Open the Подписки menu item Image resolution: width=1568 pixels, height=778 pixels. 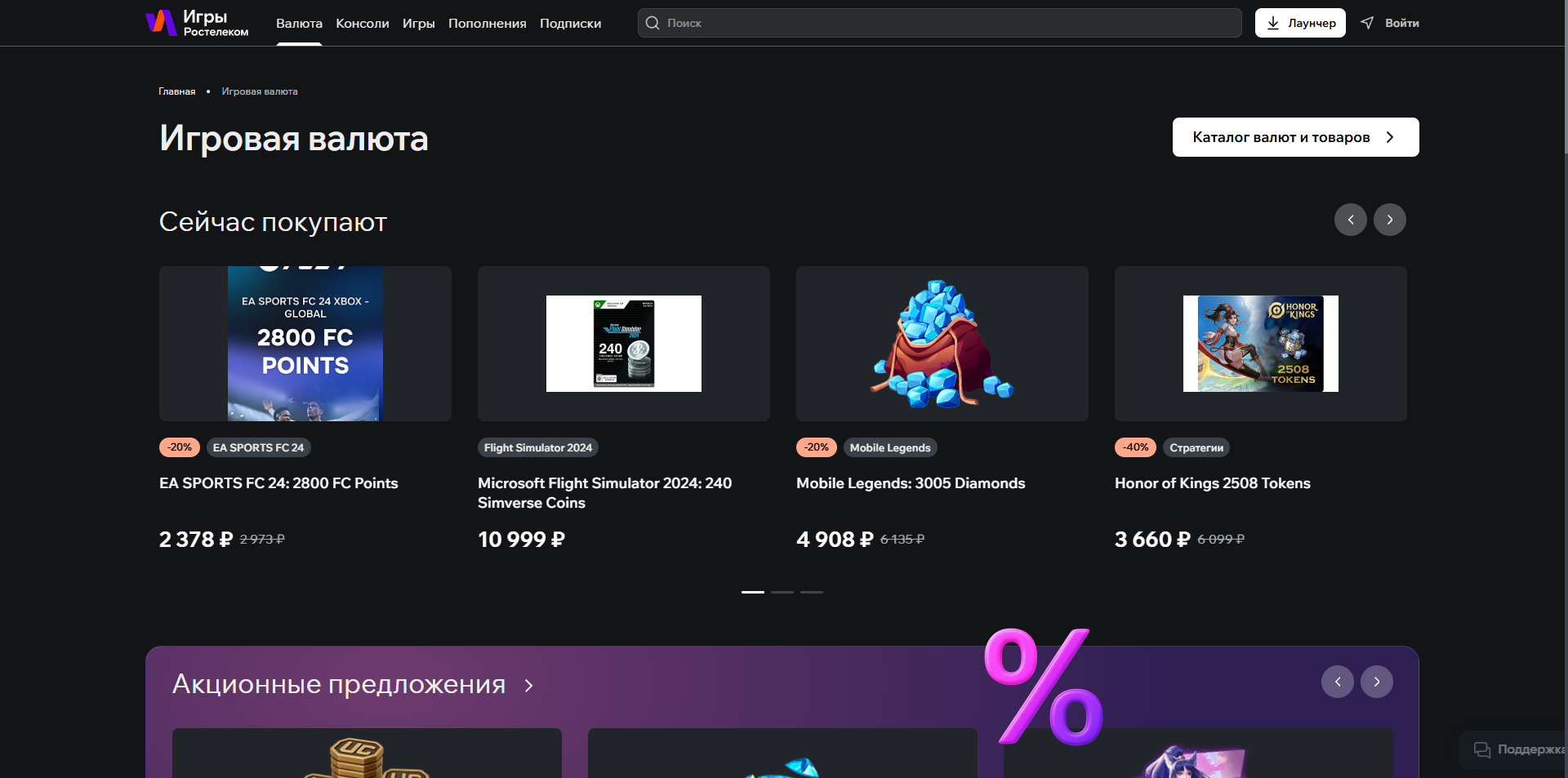(570, 23)
